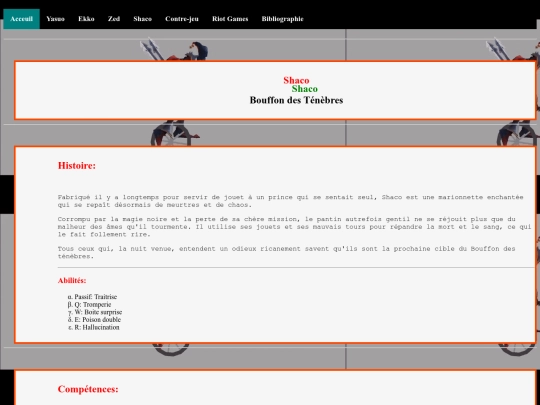This screenshot has height=405, width=540.
Task: Click the paragraph starting 'Corrompu par la magie'
Action: coord(294,227)
